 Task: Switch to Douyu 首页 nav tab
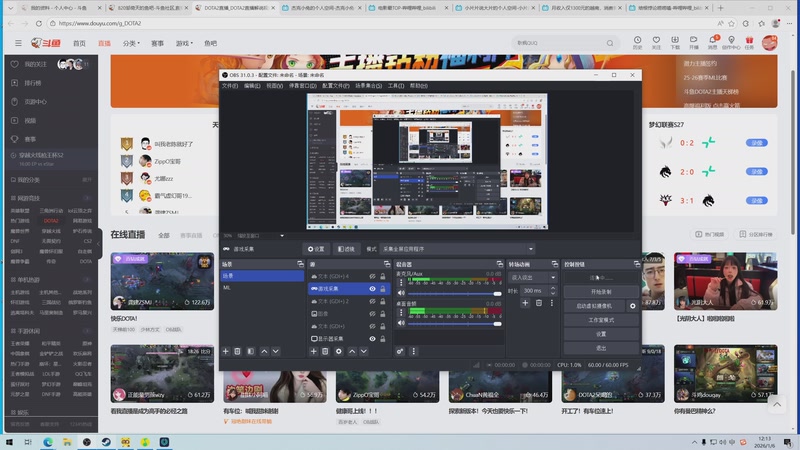pos(79,43)
